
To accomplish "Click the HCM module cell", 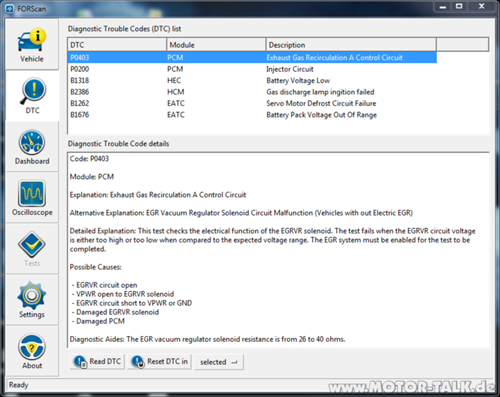I will click(x=176, y=92).
